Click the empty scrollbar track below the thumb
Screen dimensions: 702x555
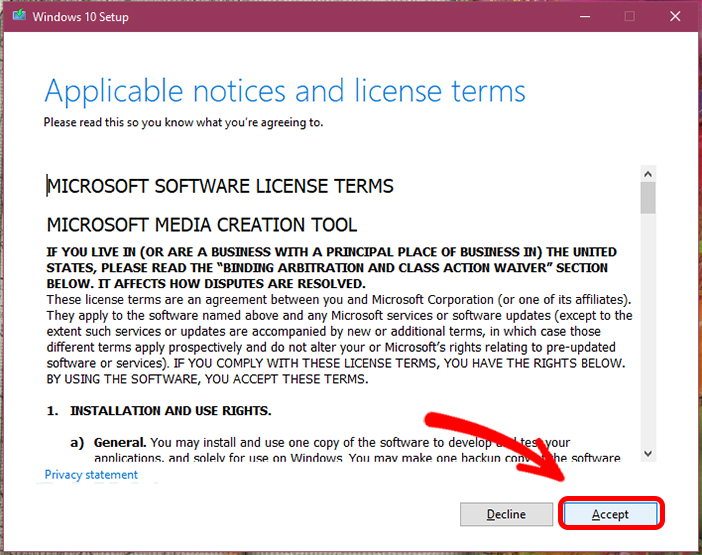648,330
